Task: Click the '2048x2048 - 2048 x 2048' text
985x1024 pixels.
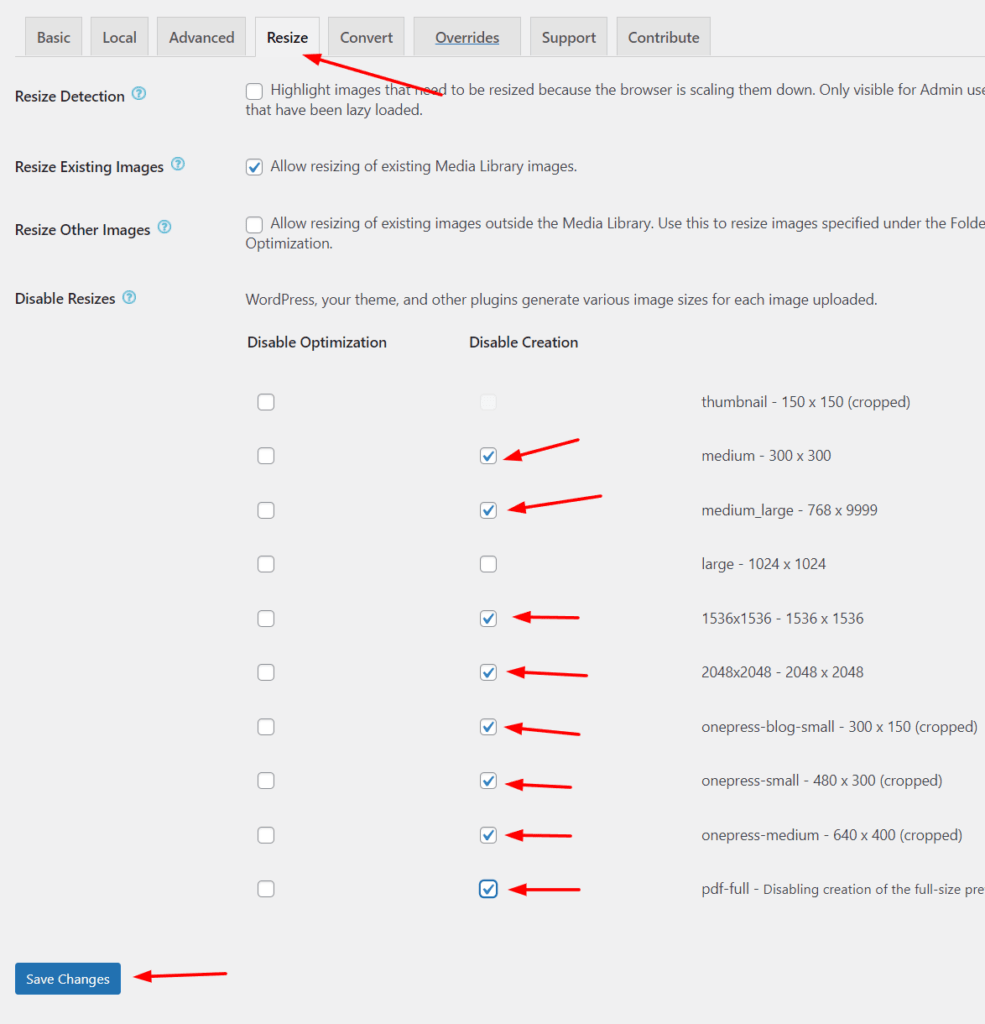Action: click(783, 673)
